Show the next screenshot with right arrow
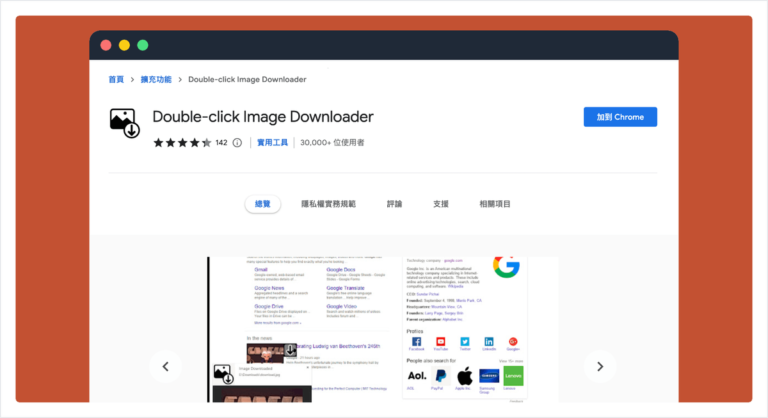The image size is (768, 418). (x=600, y=367)
